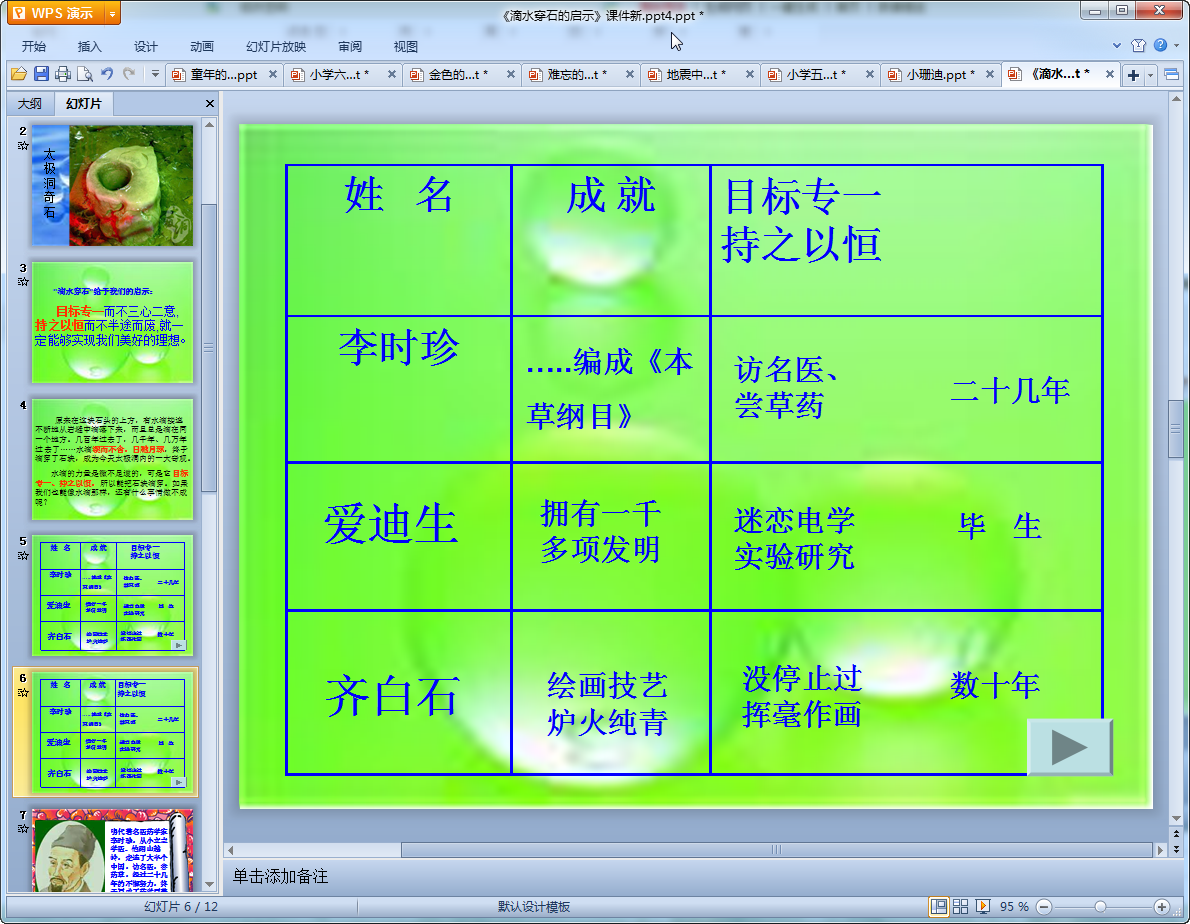Open the 幻灯片放映 ribbon tab
This screenshot has height=924, width=1190.
[x=275, y=46]
